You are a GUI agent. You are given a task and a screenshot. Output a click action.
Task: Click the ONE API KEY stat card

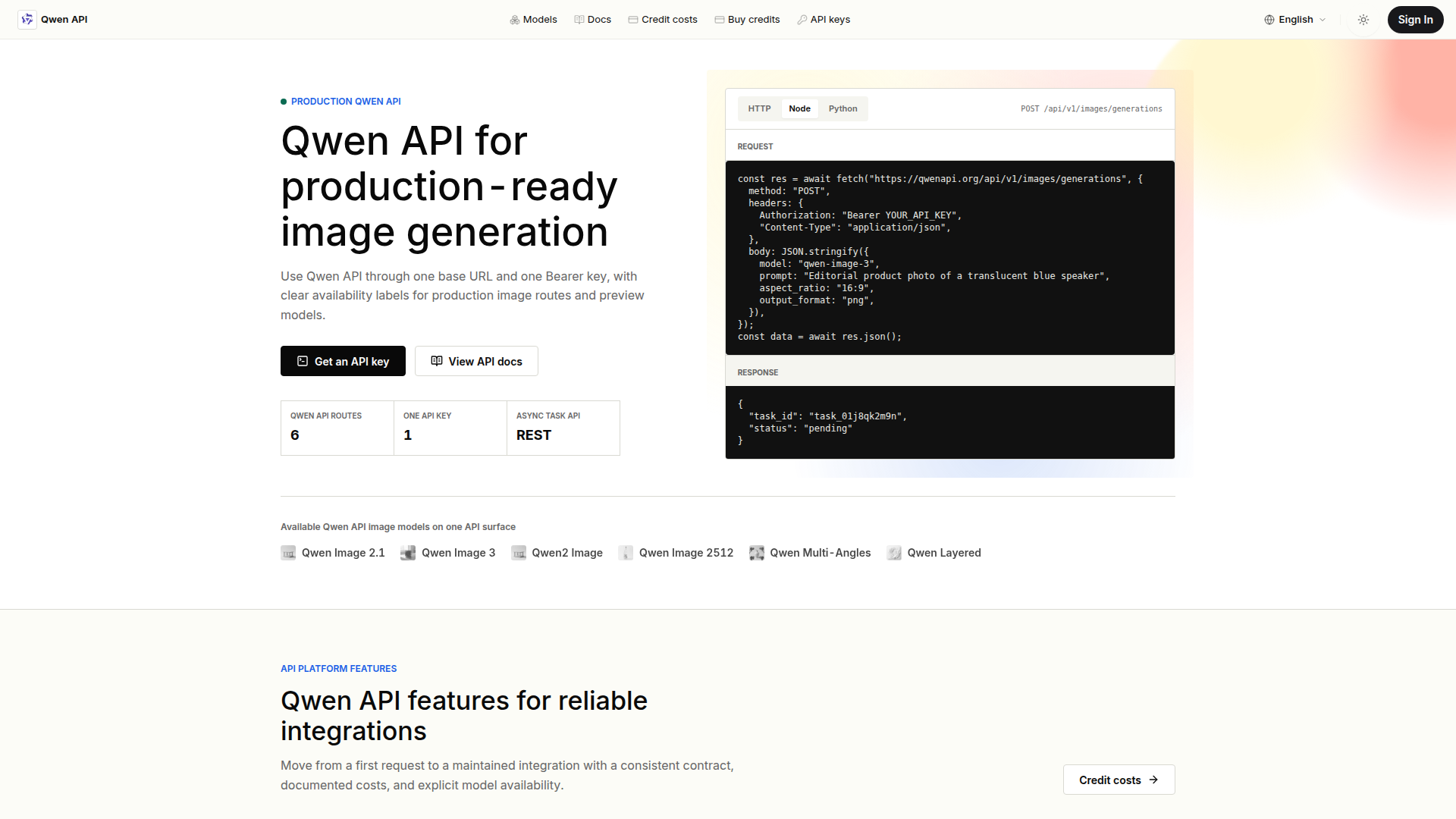pyautogui.click(x=450, y=428)
